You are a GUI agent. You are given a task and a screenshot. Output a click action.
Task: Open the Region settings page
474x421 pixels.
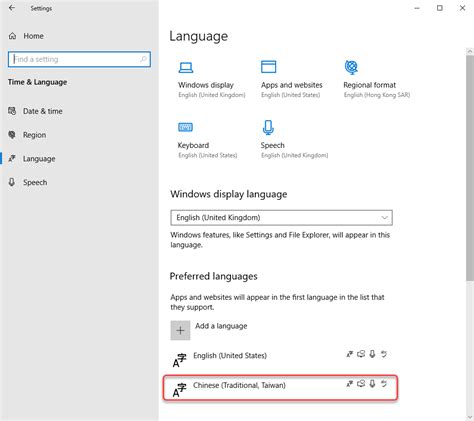click(x=34, y=135)
